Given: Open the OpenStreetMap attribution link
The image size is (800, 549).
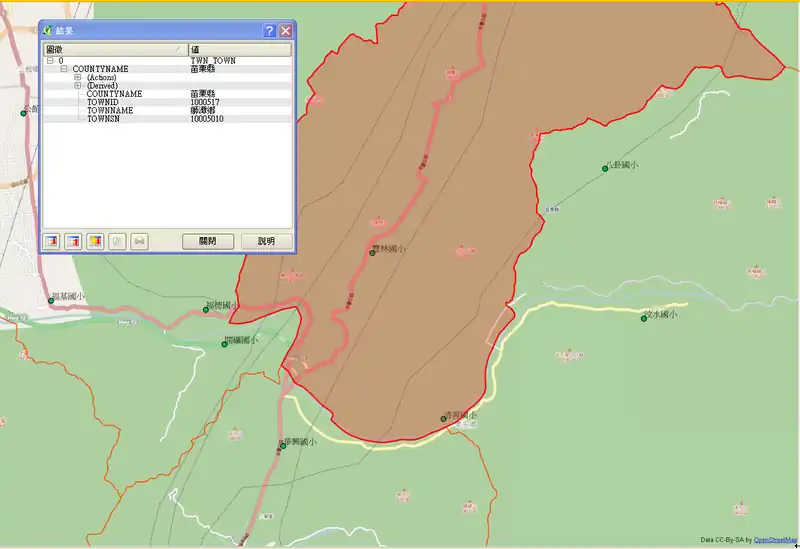Looking at the screenshot, I should pyautogui.click(x=775, y=539).
